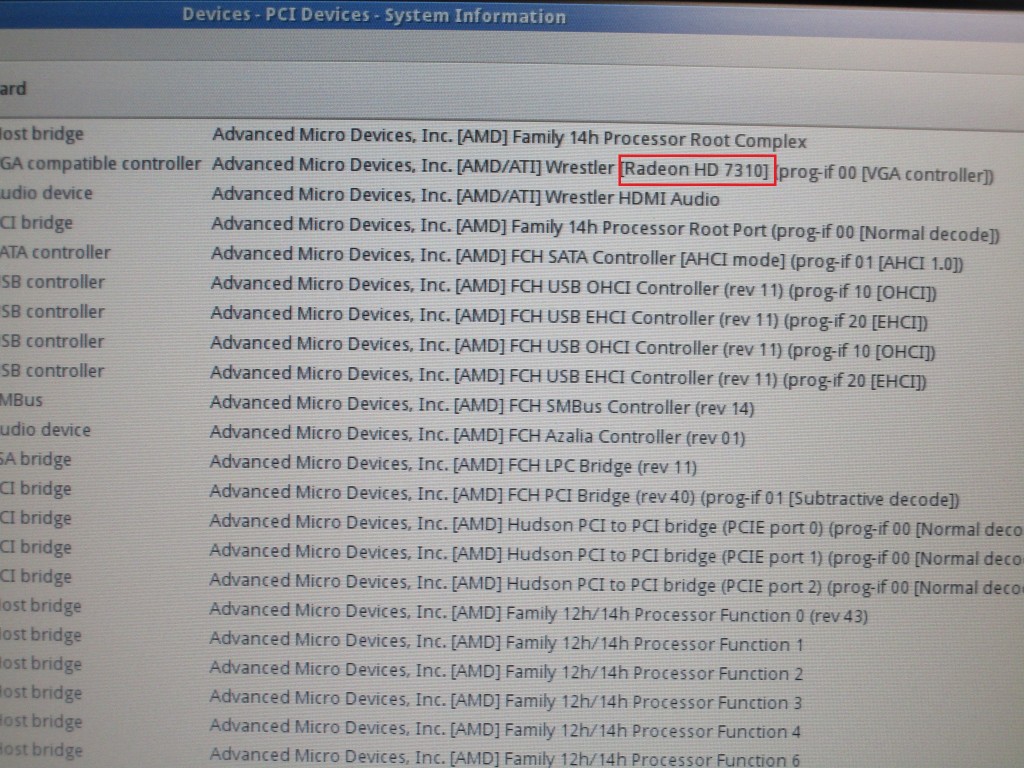Select the FCH Azalia Controller (rev 01) description
Viewport: 1024px width, 768px height.
click(x=477, y=434)
